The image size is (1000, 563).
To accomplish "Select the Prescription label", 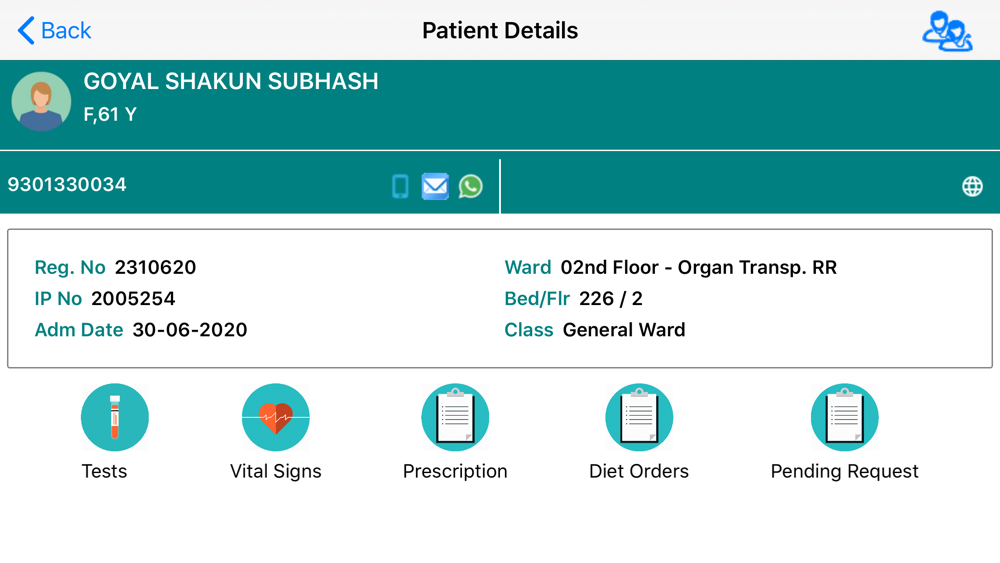I will (455, 471).
